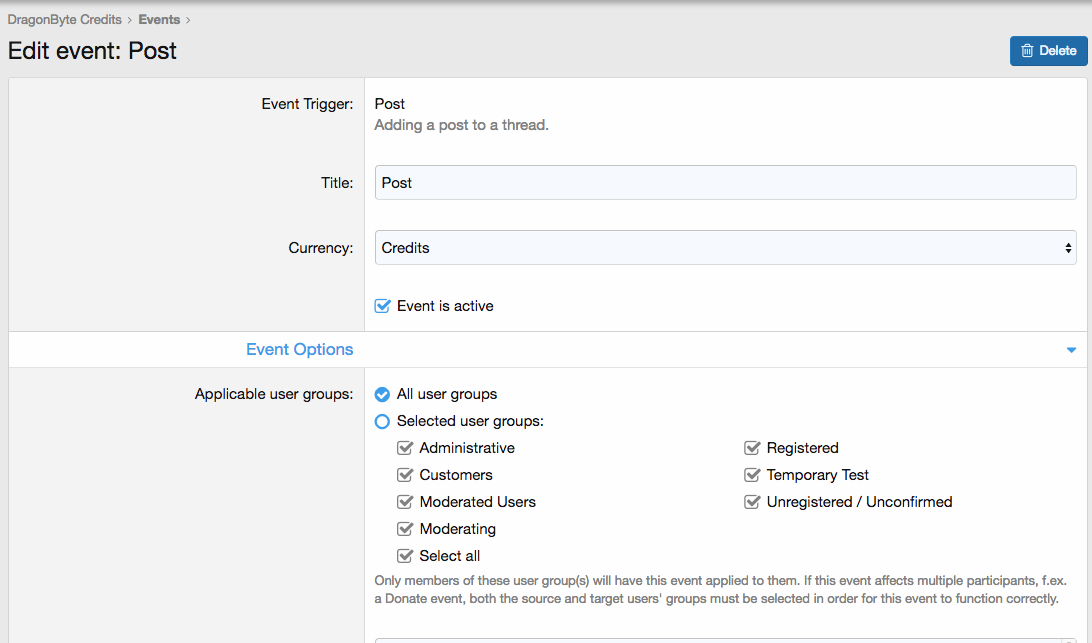Toggle the Customers checkbox
The width and height of the screenshot is (1092, 643).
tap(405, 475)
